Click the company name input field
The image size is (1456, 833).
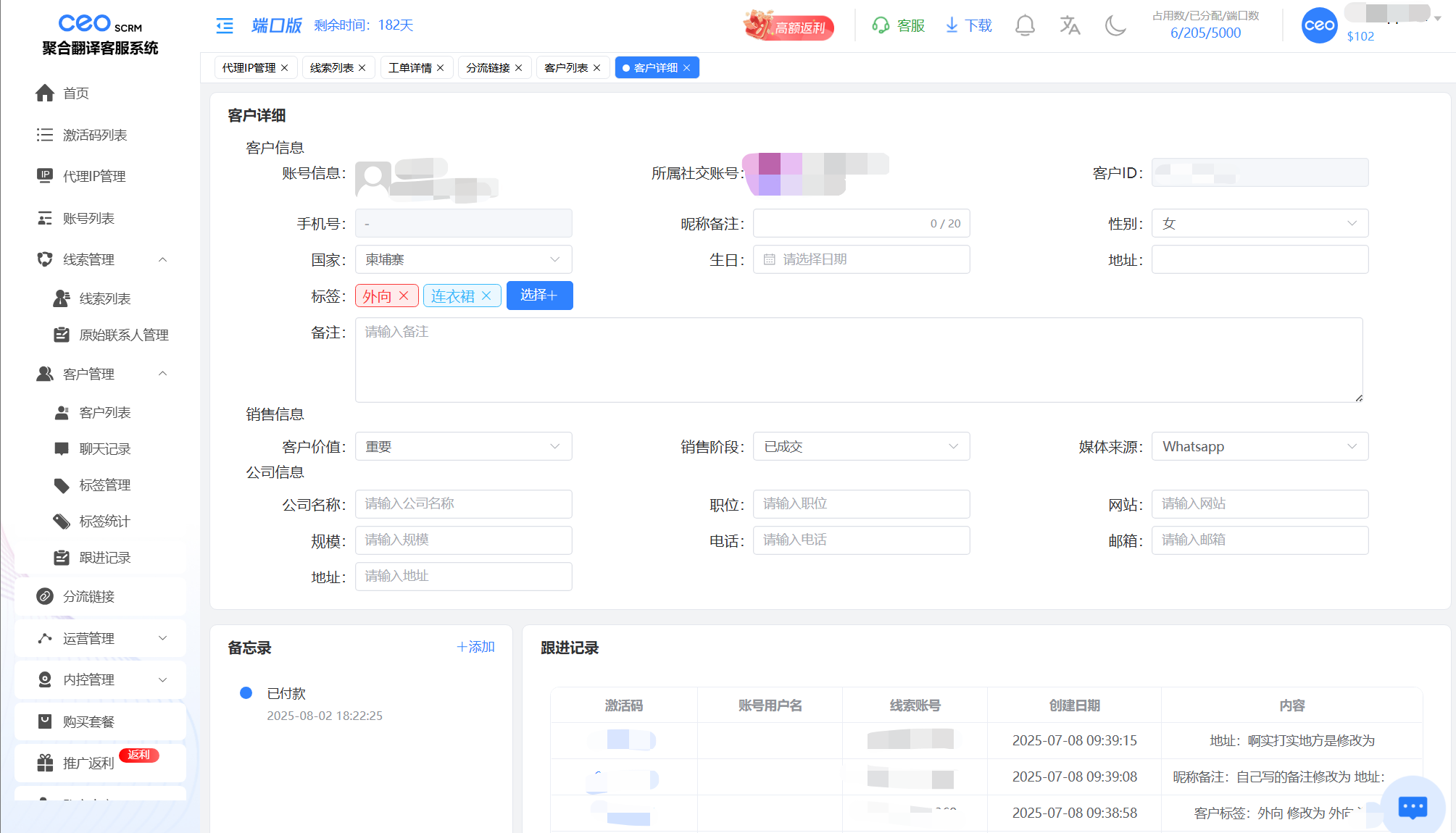463,503
